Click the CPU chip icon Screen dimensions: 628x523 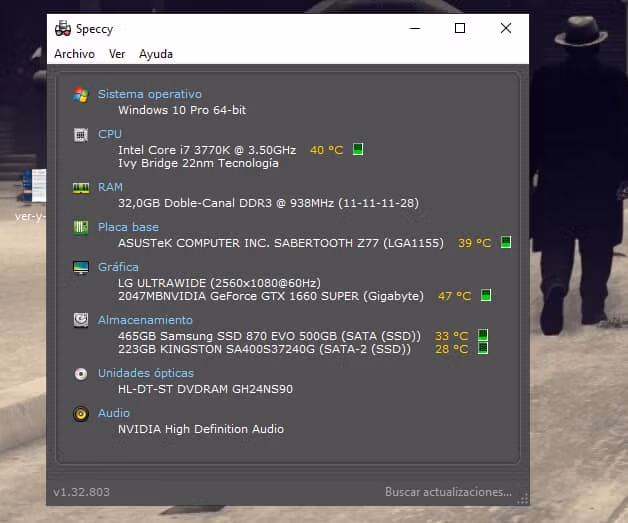tap(81, 135)
